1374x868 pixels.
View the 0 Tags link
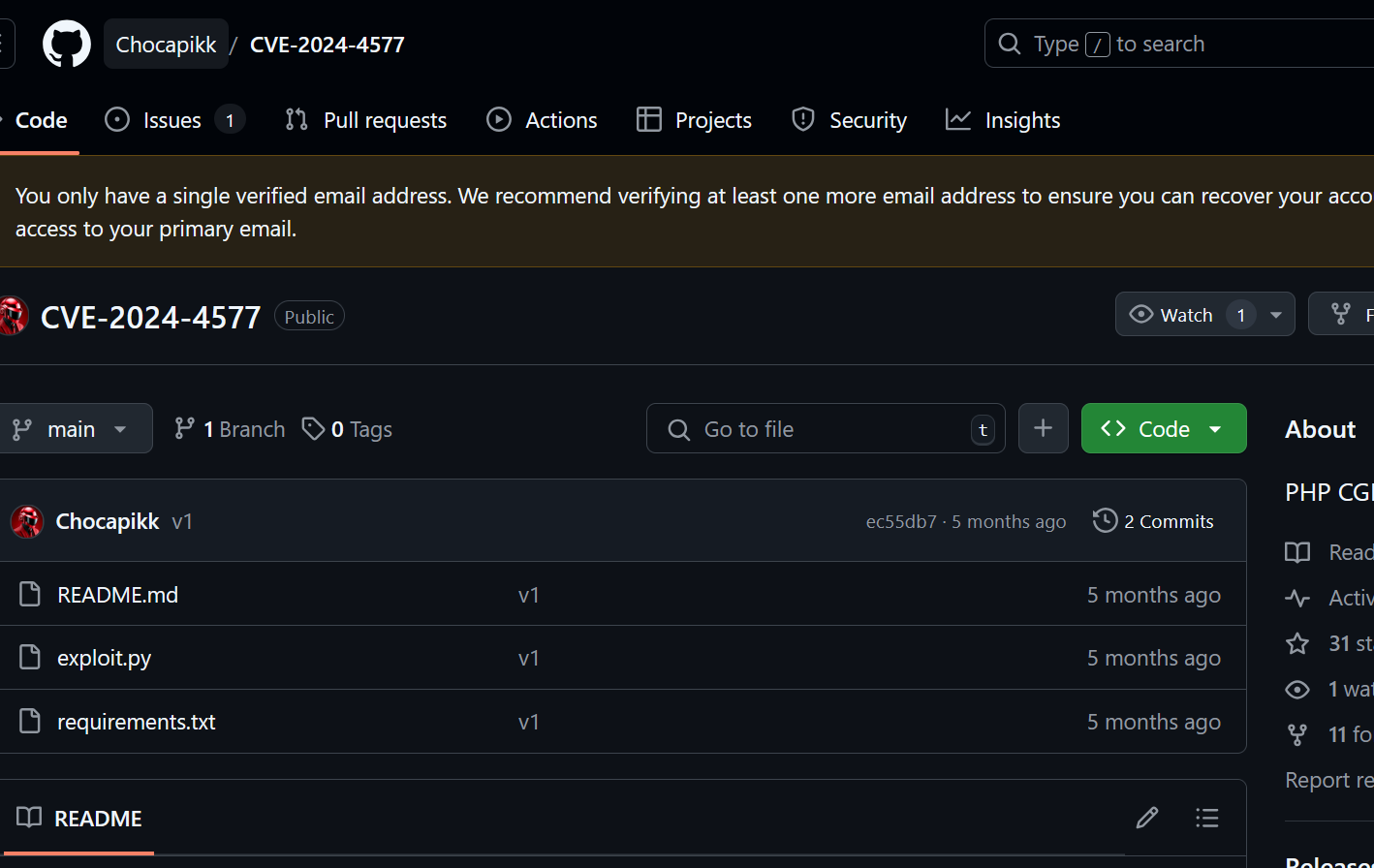coord(347,429)
